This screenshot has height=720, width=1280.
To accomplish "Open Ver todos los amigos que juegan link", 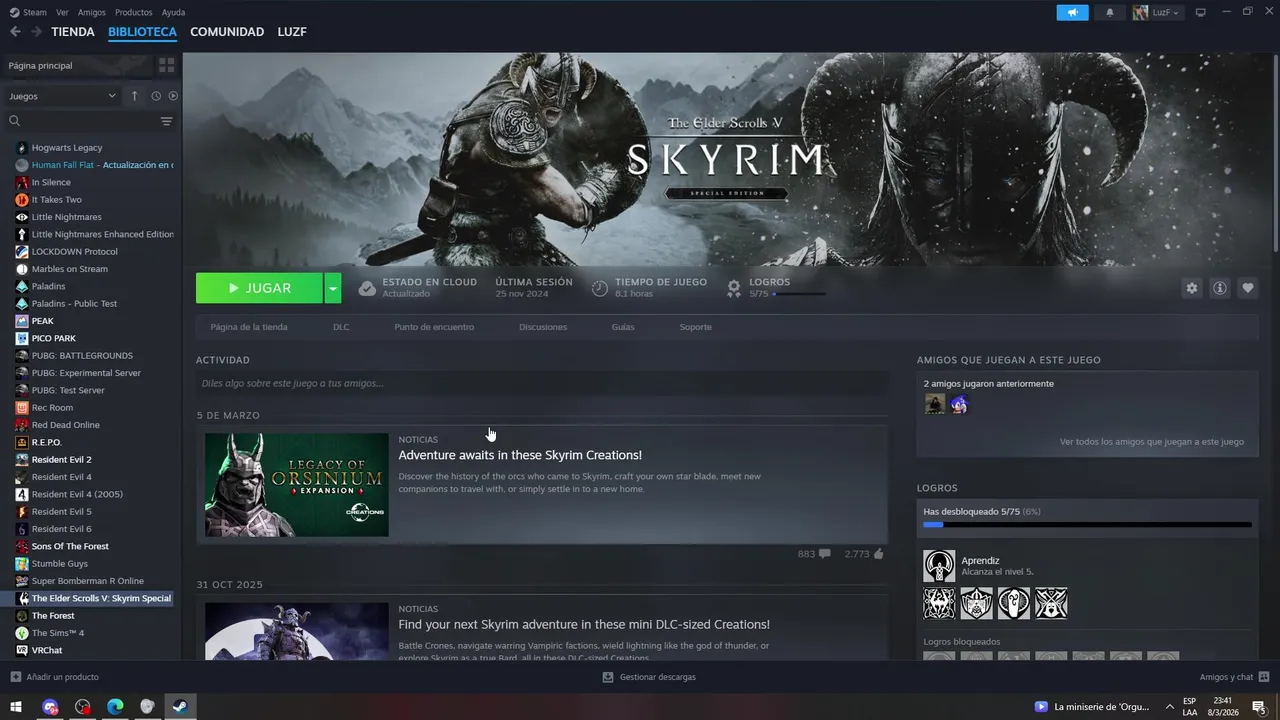I will [x=1152, y=441].
